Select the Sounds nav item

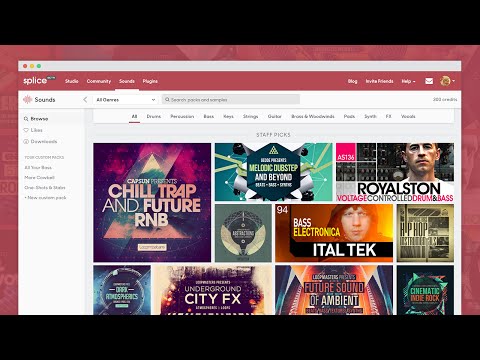pos(127,81)
